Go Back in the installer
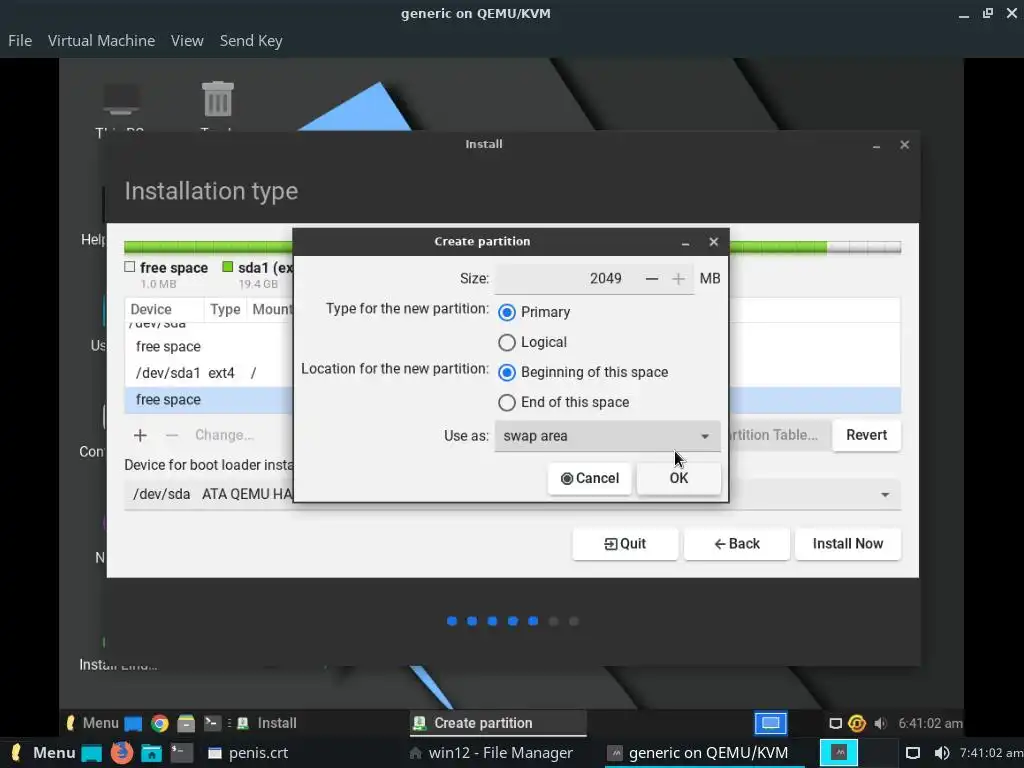Image resolution: width=1024 pixels, height=768 pixels. click(737, 544)
